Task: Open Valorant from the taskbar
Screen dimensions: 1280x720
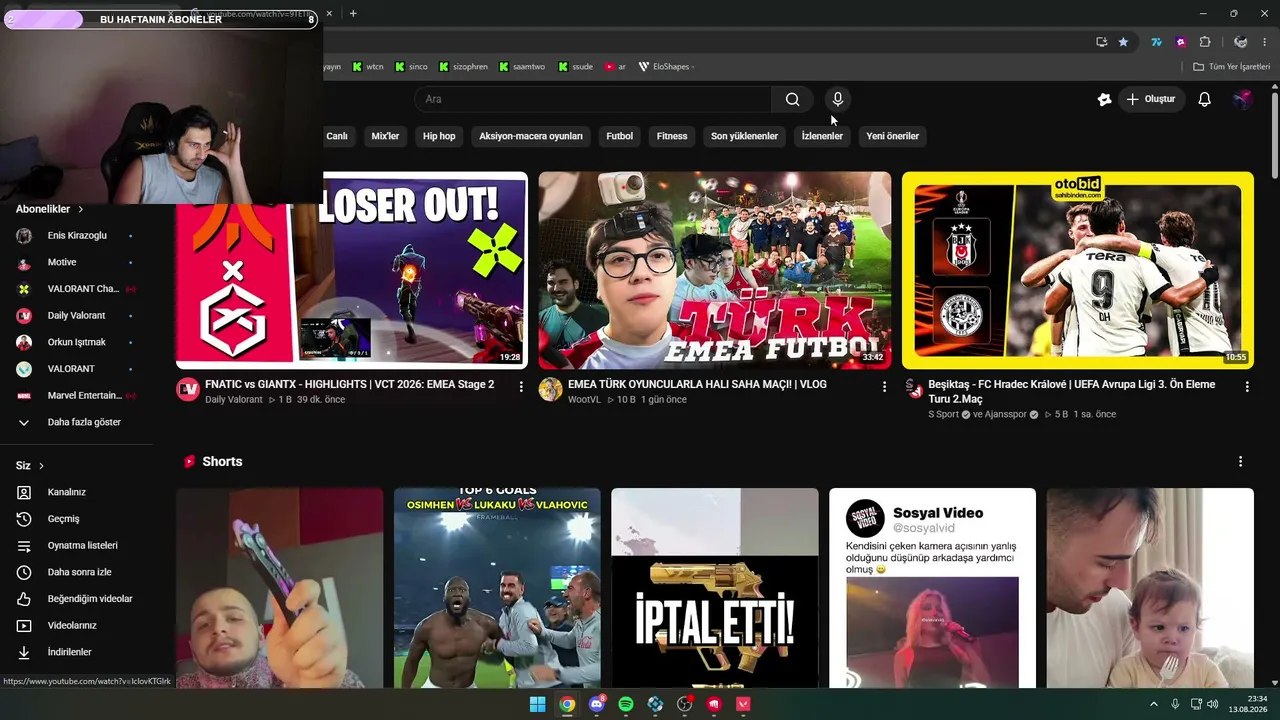Action: tap(743, 704)
